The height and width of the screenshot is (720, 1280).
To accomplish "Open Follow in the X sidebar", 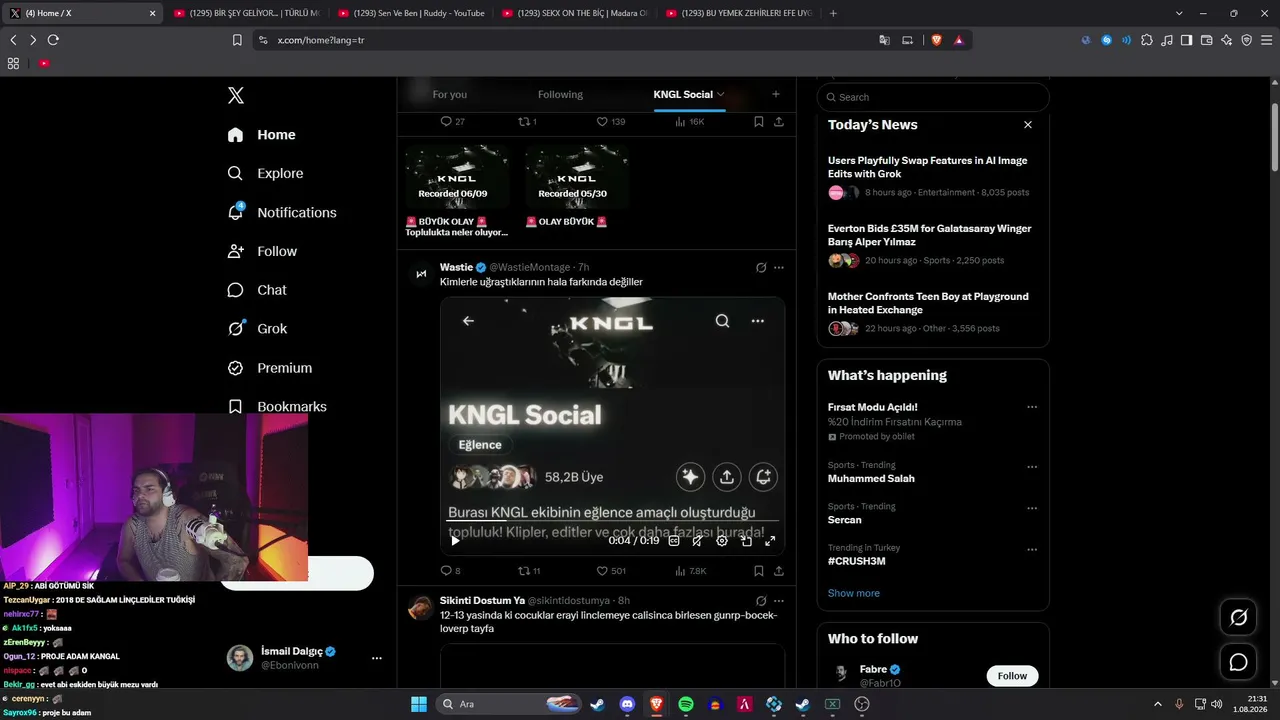I will tap(262, 251).
